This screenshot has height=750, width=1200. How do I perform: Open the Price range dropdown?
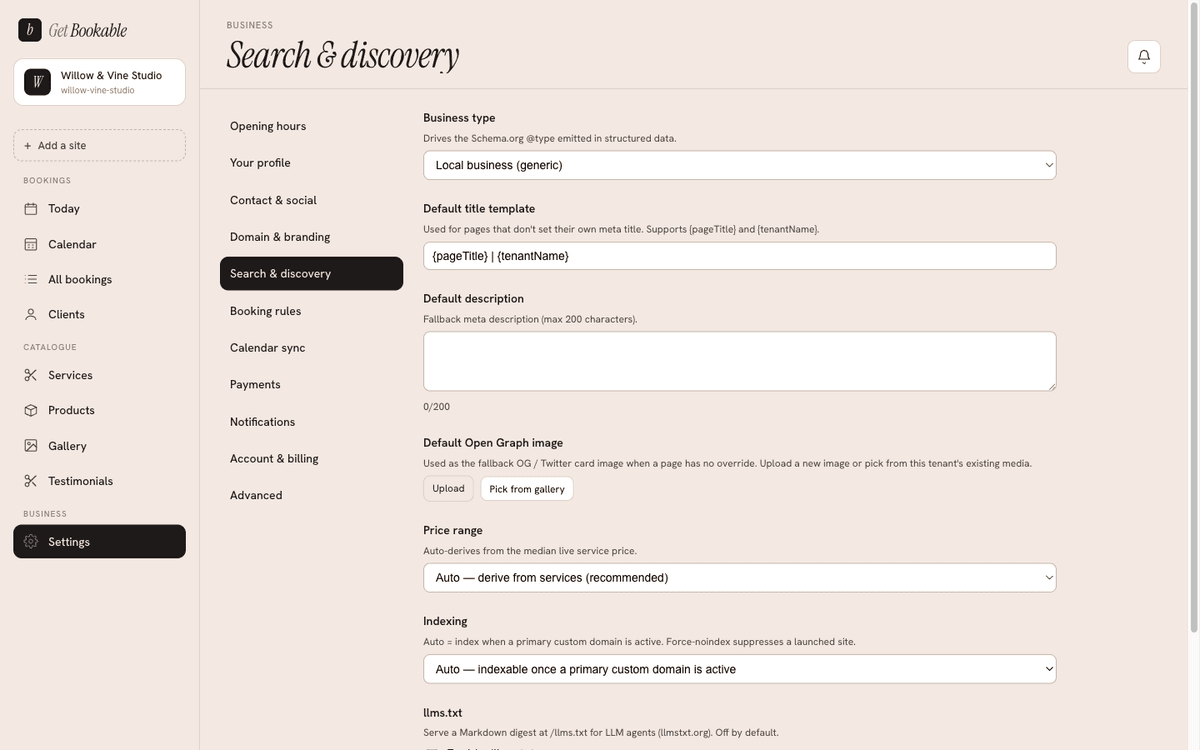pos(740,578)
